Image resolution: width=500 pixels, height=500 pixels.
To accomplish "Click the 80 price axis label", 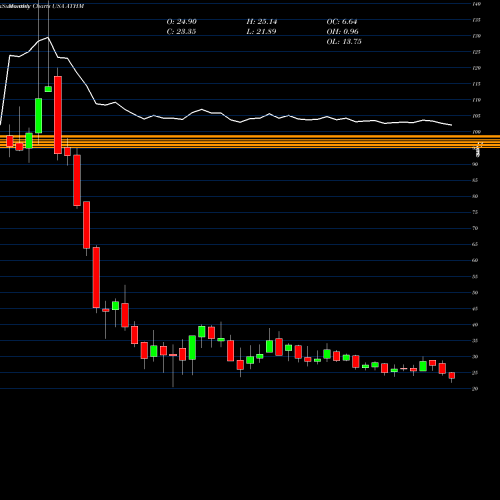I will click(475, 196).
